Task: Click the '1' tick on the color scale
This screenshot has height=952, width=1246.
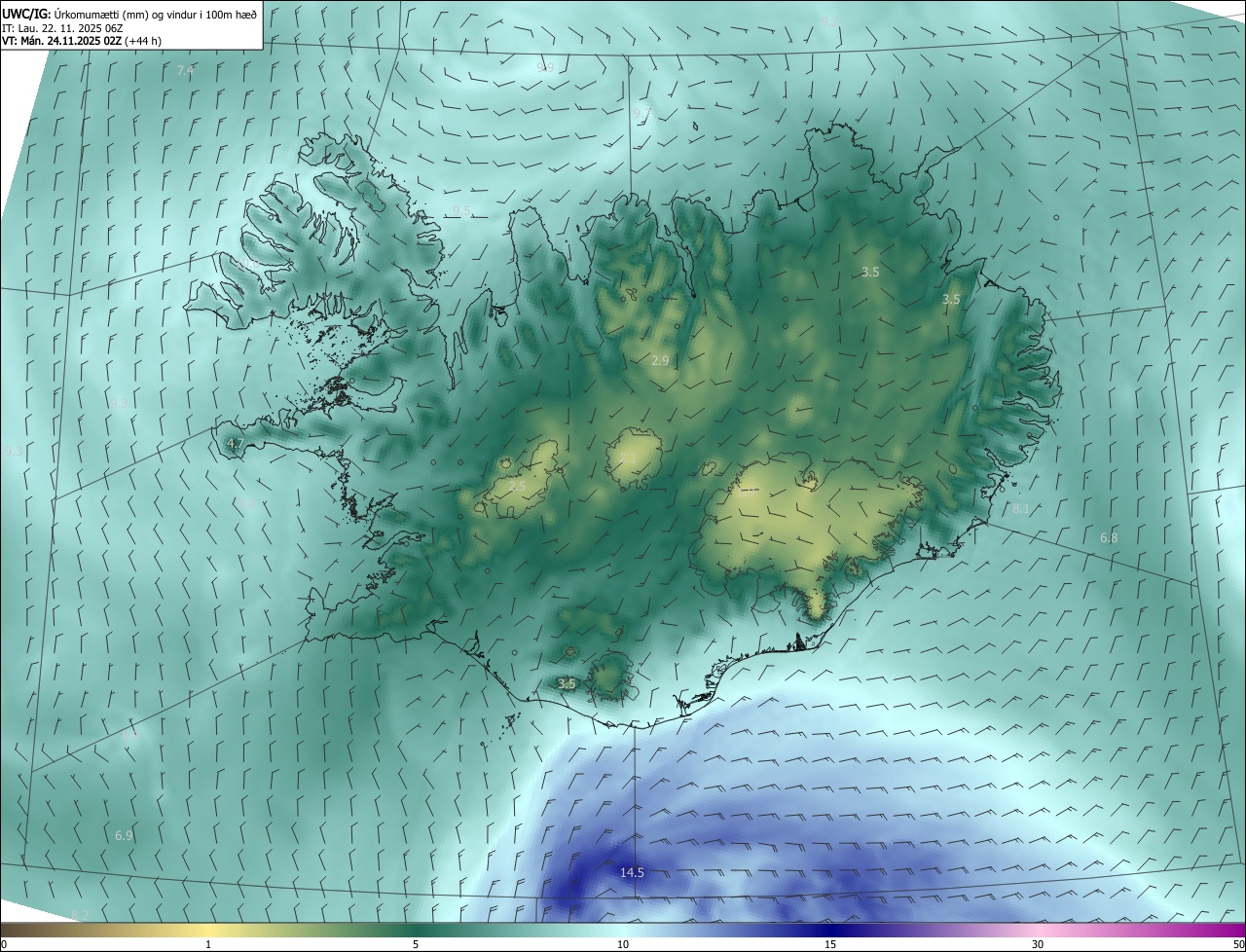Action: 208,944
